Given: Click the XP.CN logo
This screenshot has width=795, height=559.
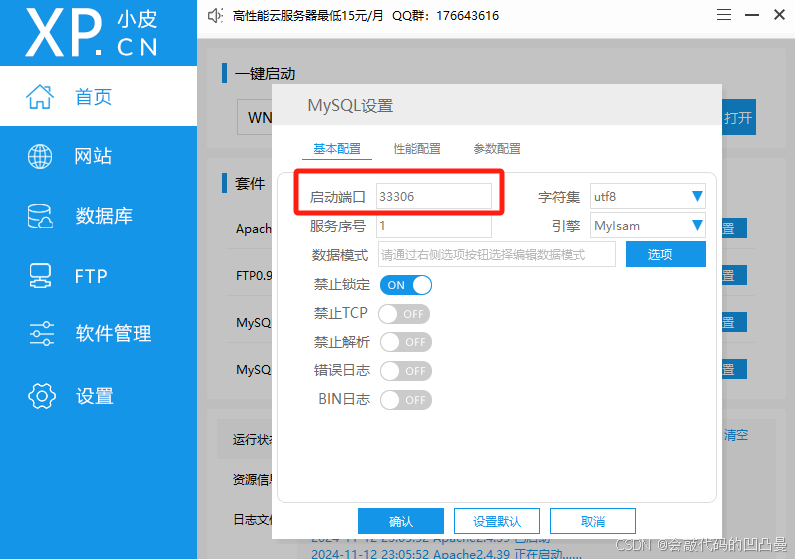Looking at the screenshot, I should [92, 33].
